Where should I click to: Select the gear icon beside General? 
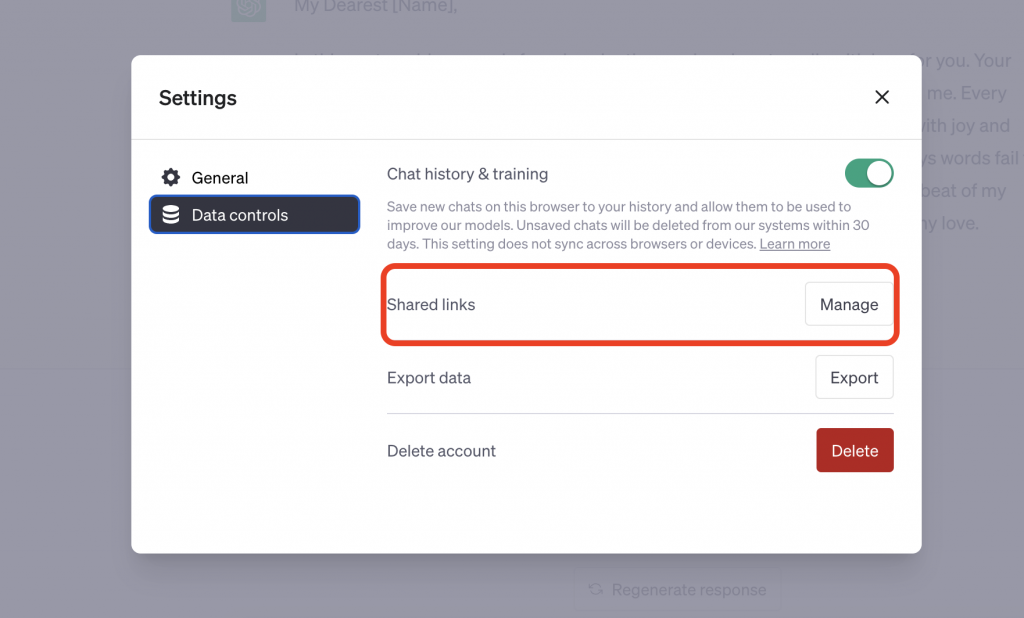[170, 177]
